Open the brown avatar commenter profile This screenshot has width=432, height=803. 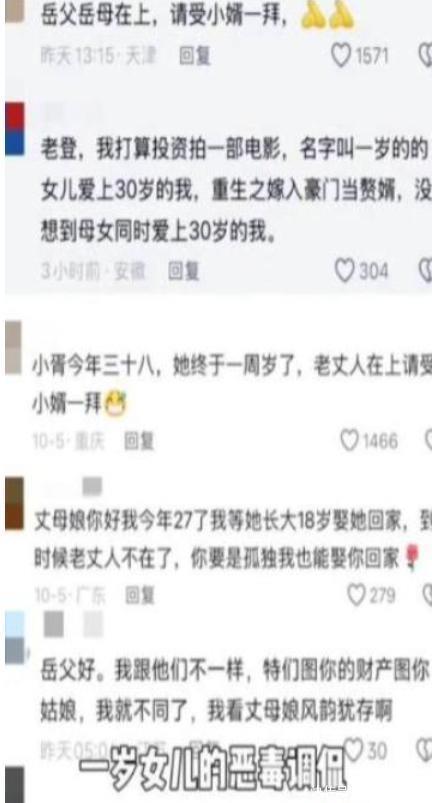pyautogui.click(x=14, y=503)
